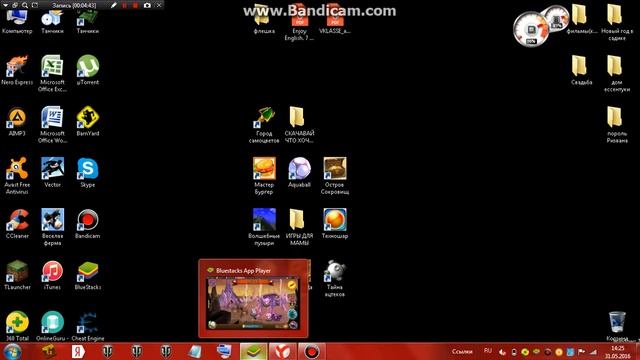Select the BarnYard game icon
Viewport: 640px width, 360px height.
point(88,122)
